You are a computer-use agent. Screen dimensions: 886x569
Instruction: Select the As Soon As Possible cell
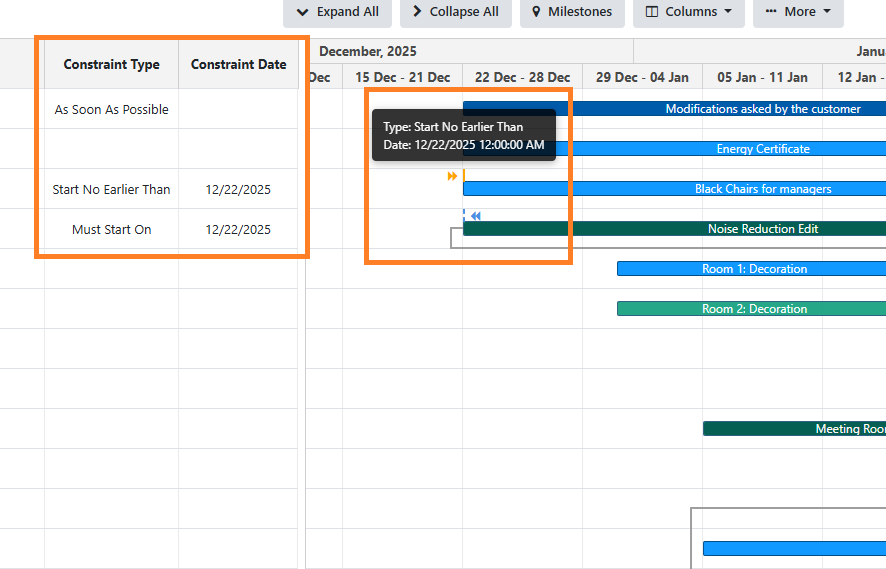[x=111, y=109]
